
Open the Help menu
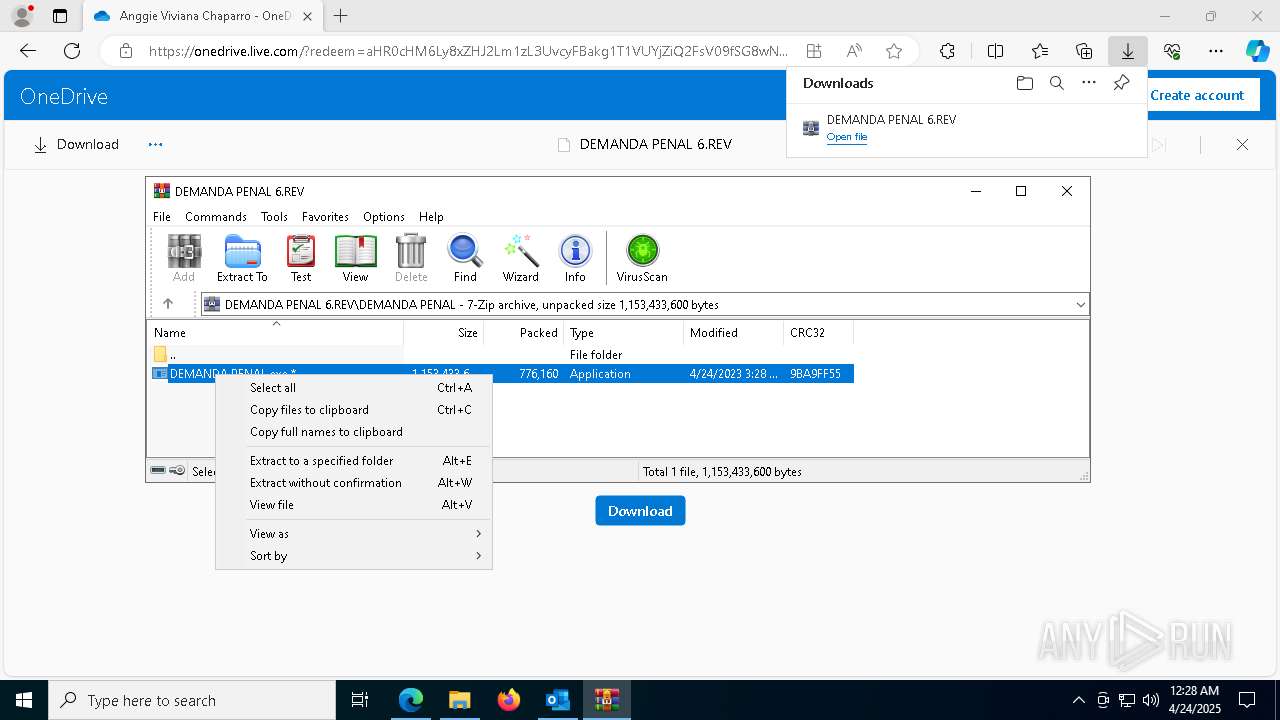coord(431,216)
